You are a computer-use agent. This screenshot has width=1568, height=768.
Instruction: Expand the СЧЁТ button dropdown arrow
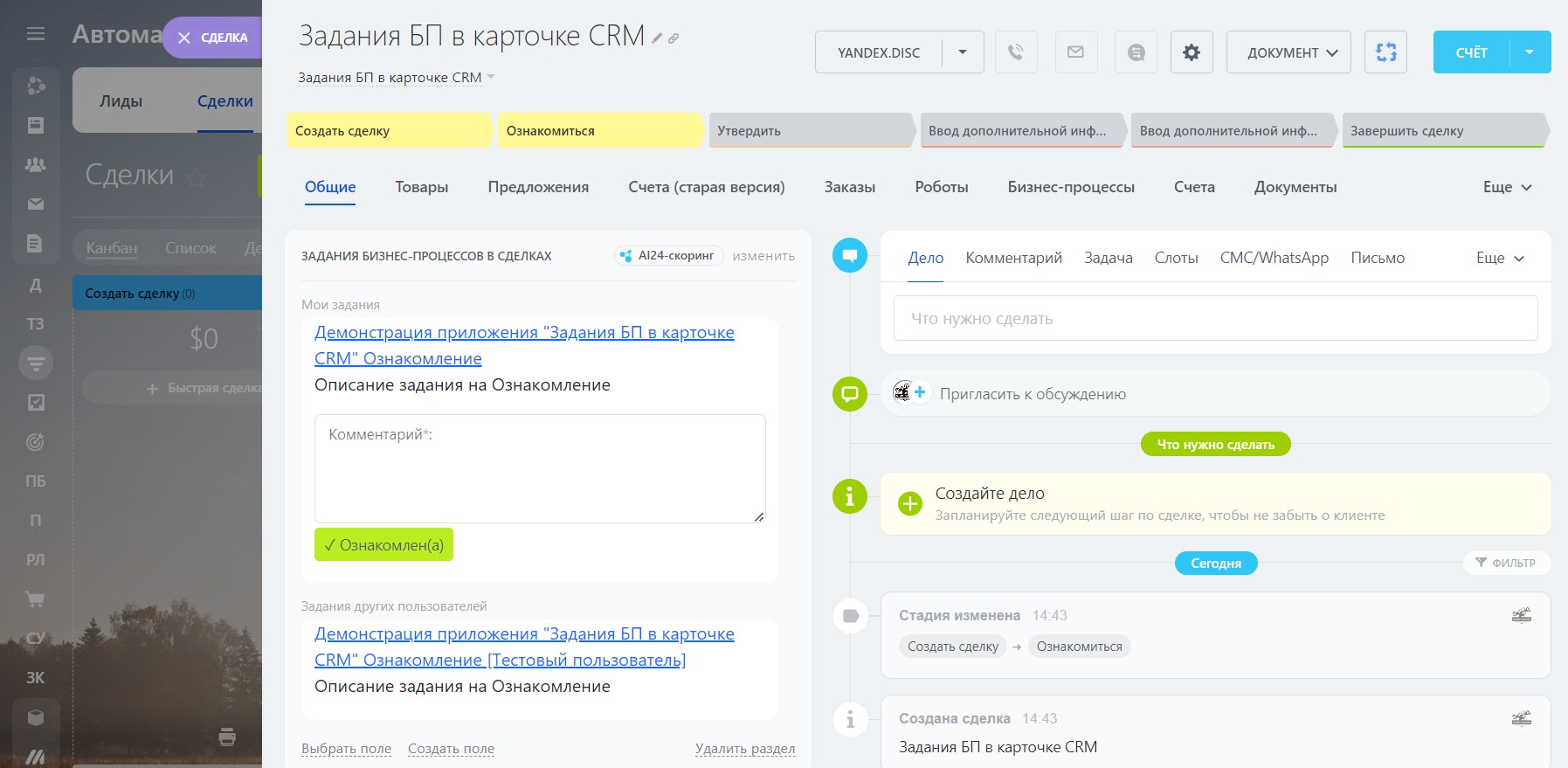click(x=1530, y=52)
